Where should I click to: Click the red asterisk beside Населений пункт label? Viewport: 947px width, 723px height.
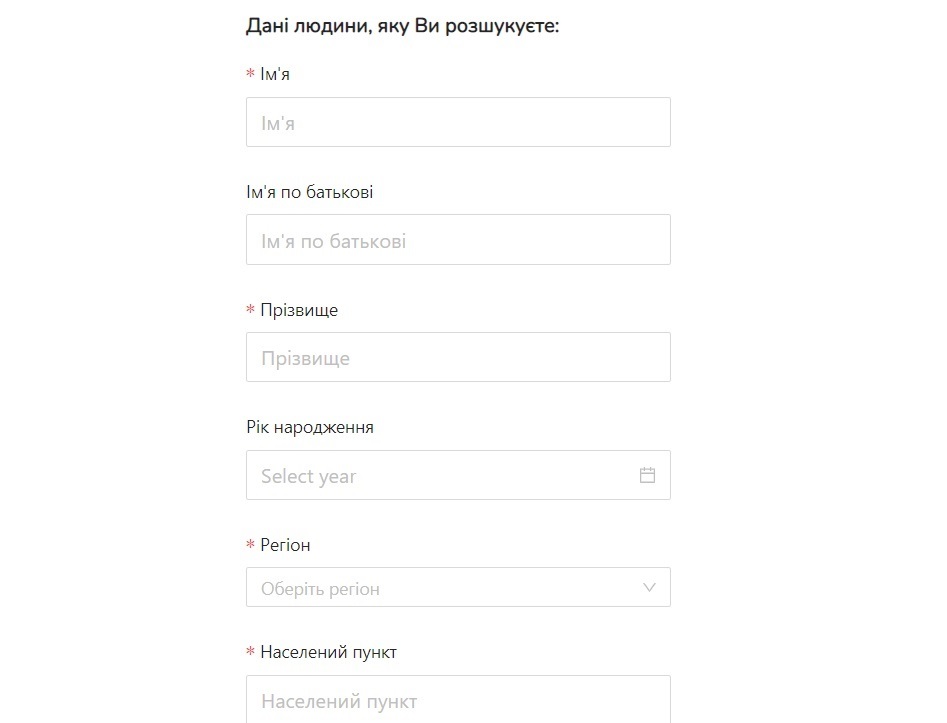251,652
